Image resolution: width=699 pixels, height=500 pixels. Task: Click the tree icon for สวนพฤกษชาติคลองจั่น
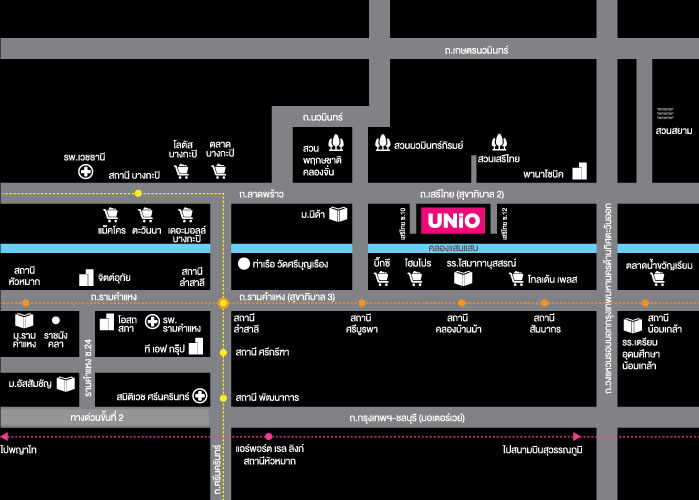(x=337, y=141)
